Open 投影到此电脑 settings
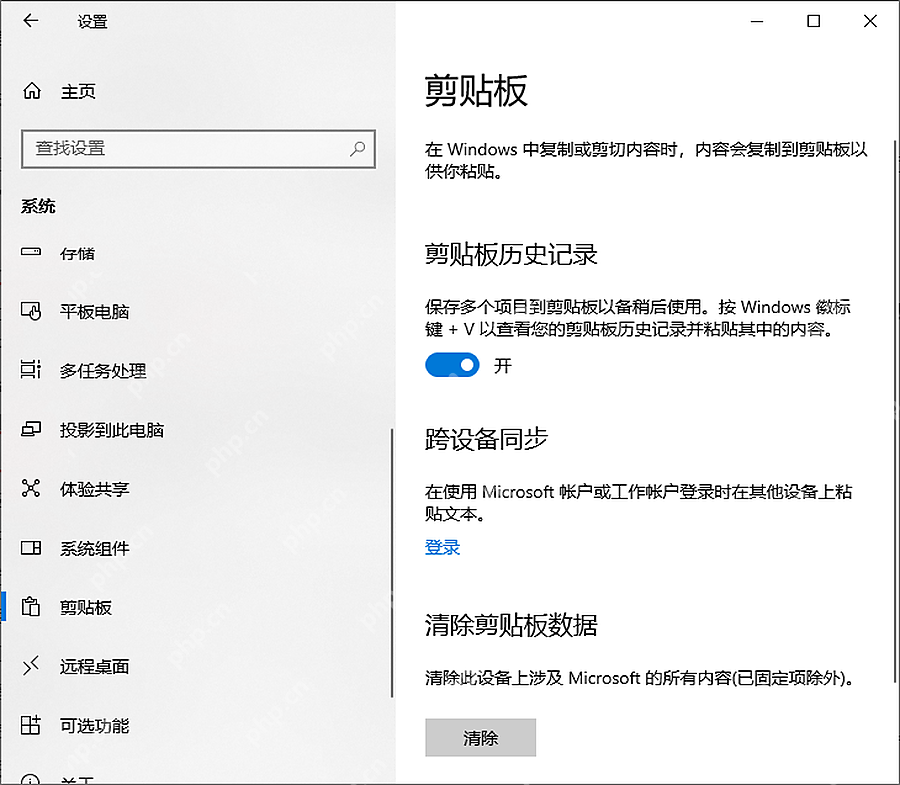The width and height of the screenshot is (900, 785). (x=112, y=430)
